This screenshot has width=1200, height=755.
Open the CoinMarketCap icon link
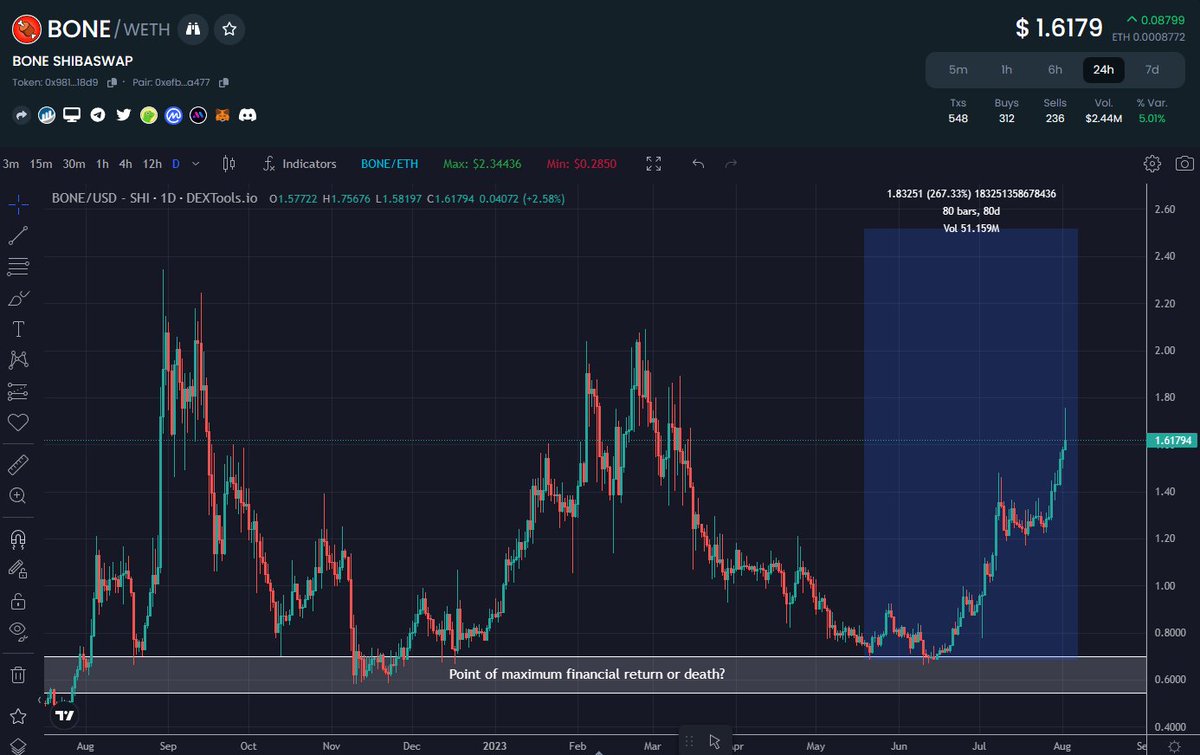tap(174, 115)
